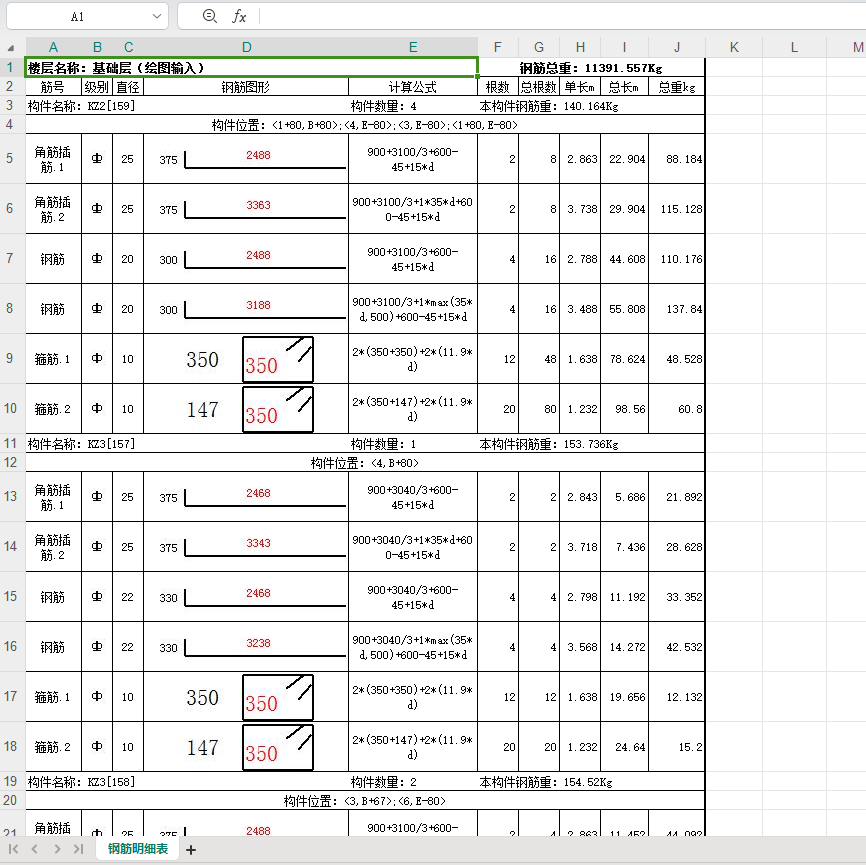Viewport: 866px width, 865px height.
Task: Click the stirrup shape diagram in row 18
Action: (278, 747)
